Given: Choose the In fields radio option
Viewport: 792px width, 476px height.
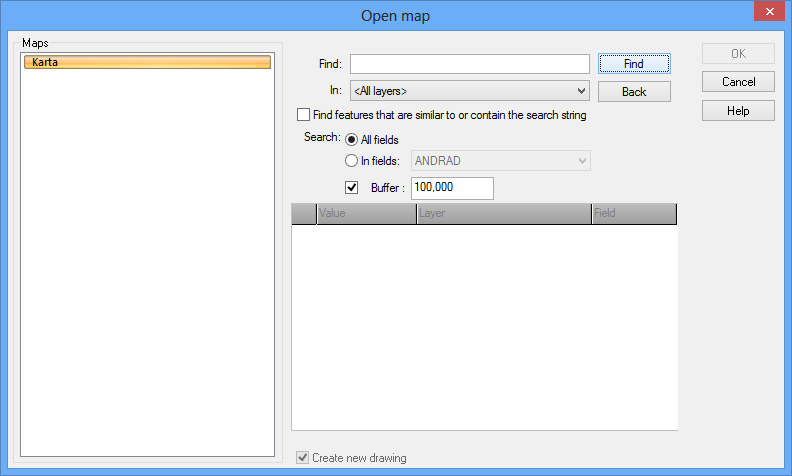Looking at the screenshot, I should [x=352, y=161].
